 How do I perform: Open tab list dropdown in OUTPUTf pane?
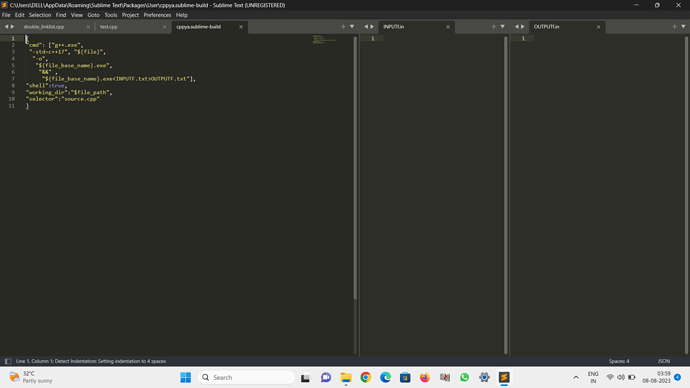pos(683,27)
